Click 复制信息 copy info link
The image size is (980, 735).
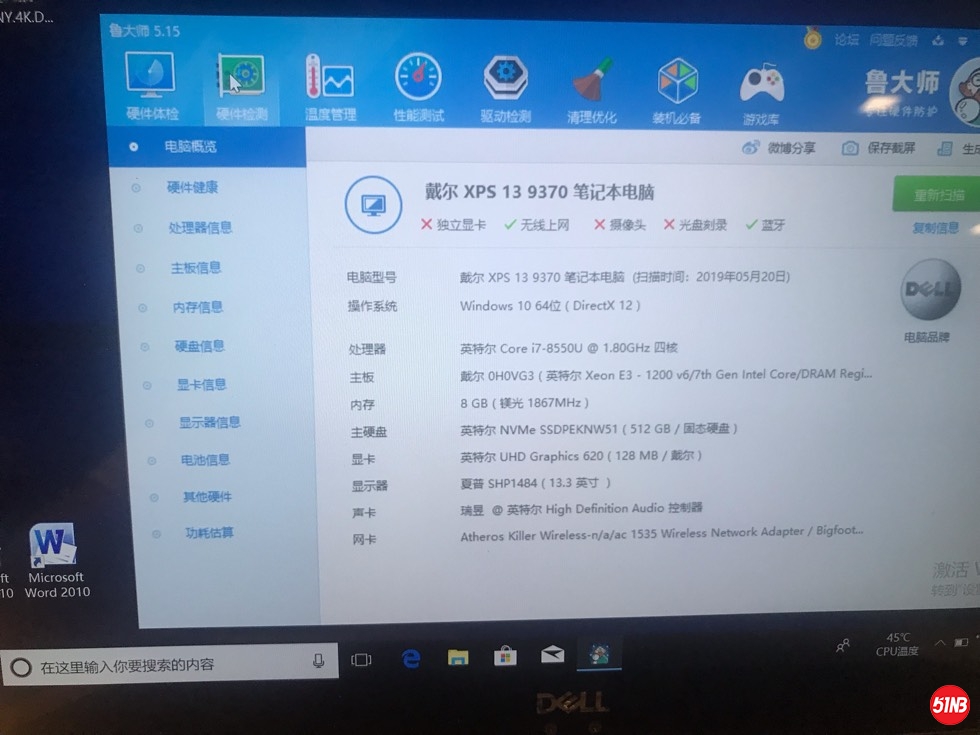pos(935,228)
